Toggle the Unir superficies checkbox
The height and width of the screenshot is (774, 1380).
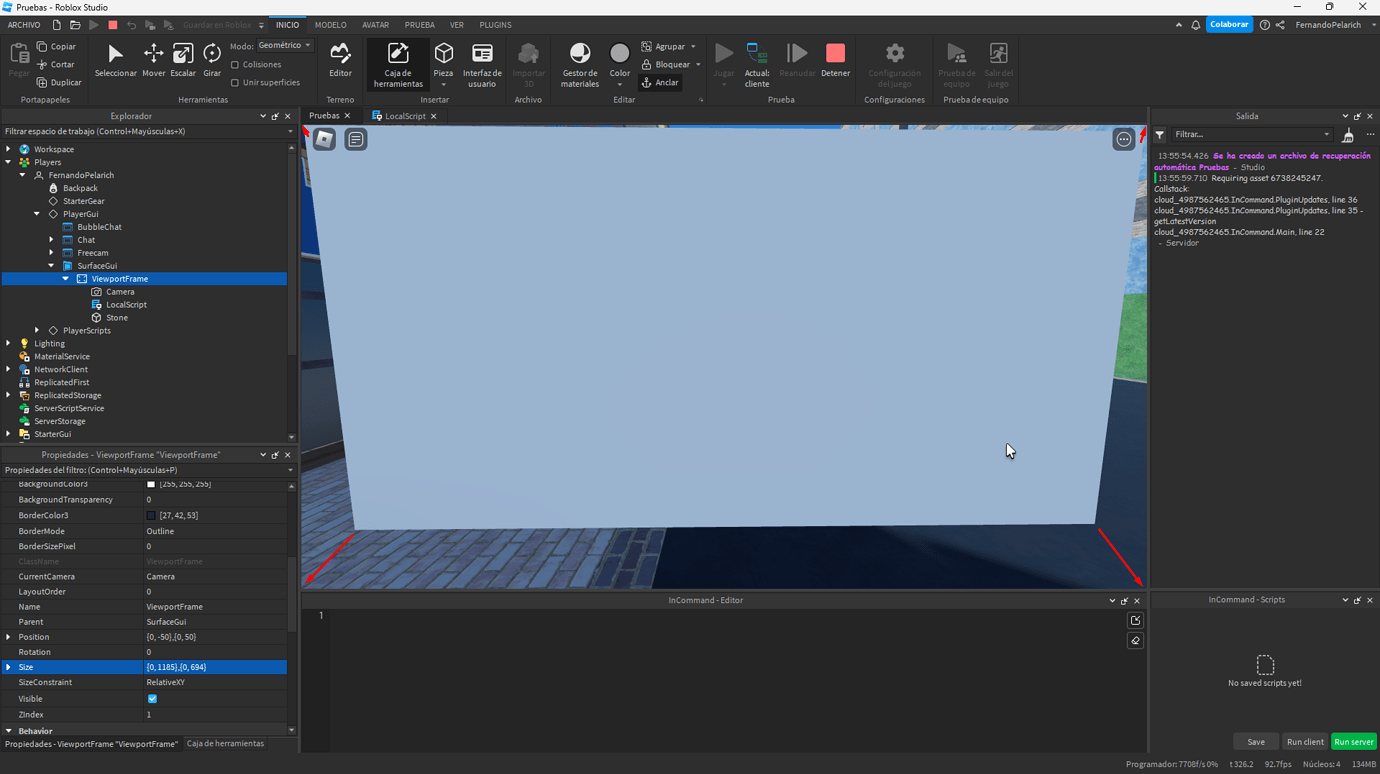tap(235, 83)
